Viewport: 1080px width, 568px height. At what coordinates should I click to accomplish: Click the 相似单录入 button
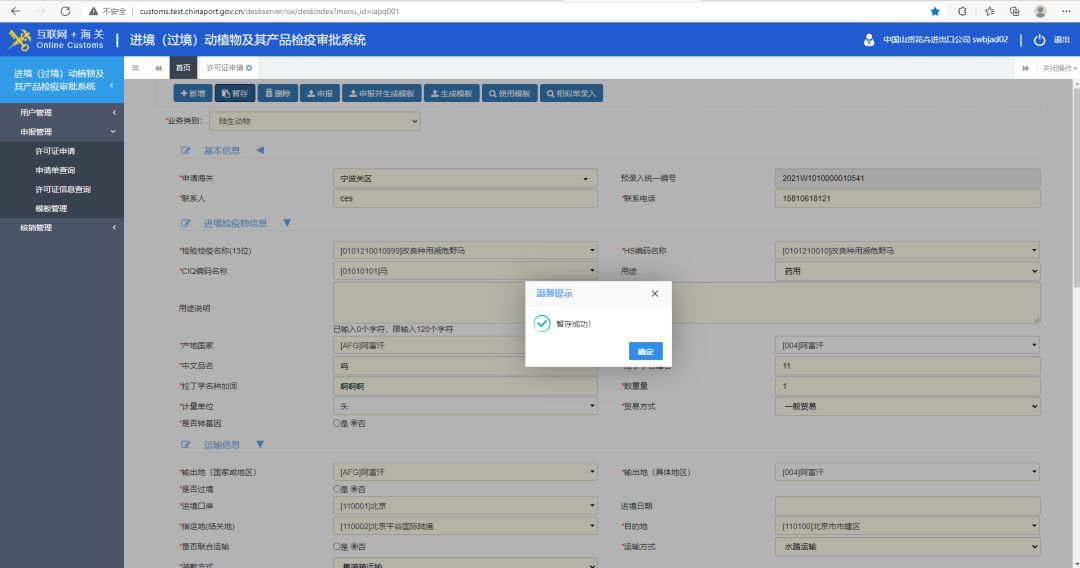point(571,94)
